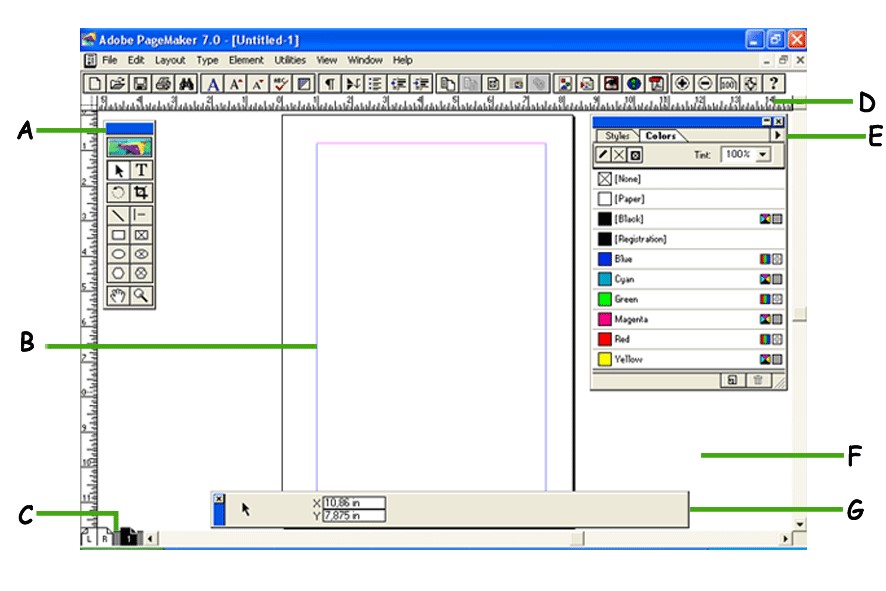Viewport: 886px width, 591px height.
Task: Open the Tint percentage dropdown
Action: 762,155
